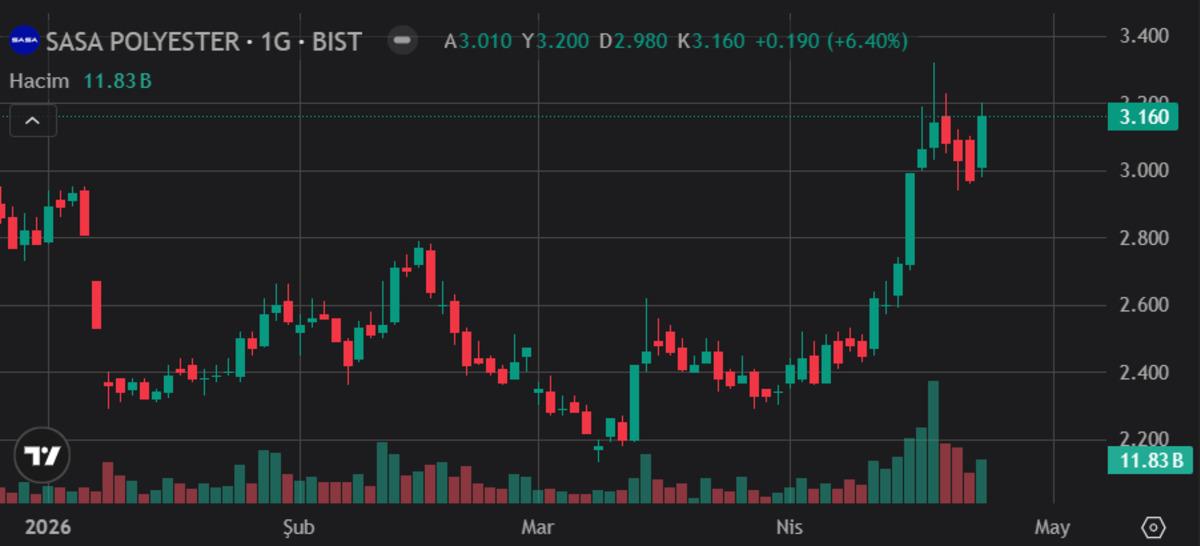
Task: Click the Nis label on time axis
Action: point(790,527)
